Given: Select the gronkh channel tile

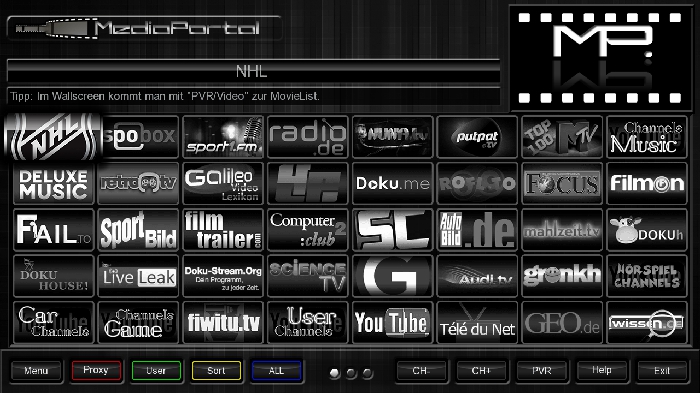Looking at the screenshot, I should (x=562, y=276).
